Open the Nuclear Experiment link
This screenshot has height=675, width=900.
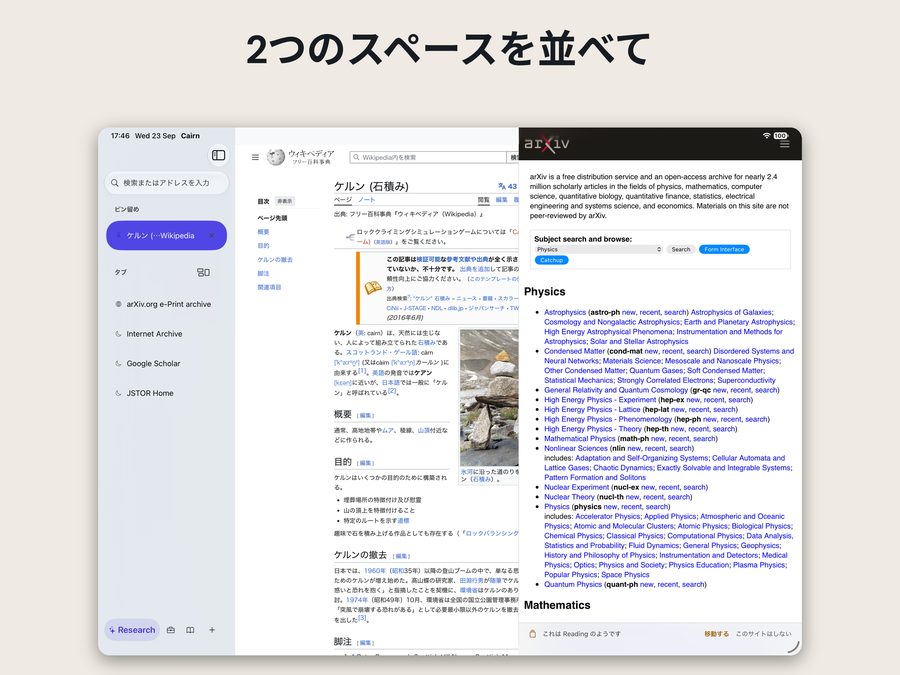576,487
